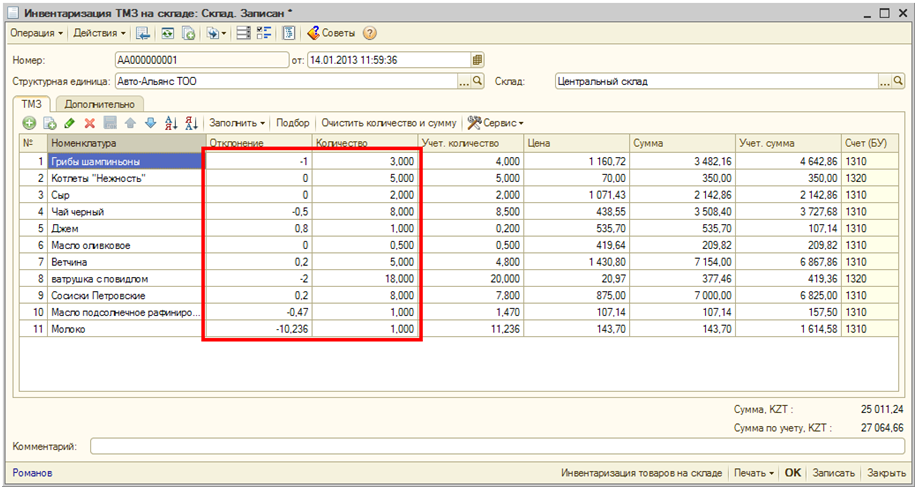Click the Подбор button
This screenshot has width=917, height=489.
click(x=293, y=123)
